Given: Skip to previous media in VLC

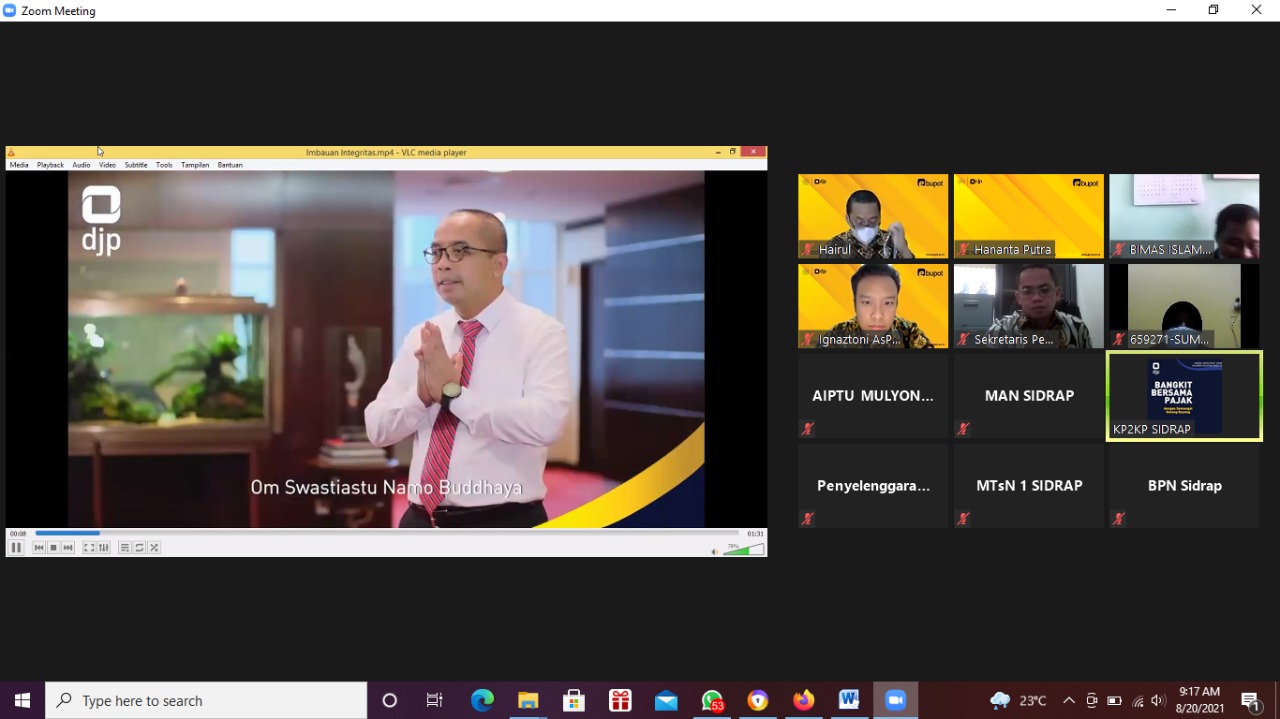Looking at the screenshot, I should pos(39,547).
